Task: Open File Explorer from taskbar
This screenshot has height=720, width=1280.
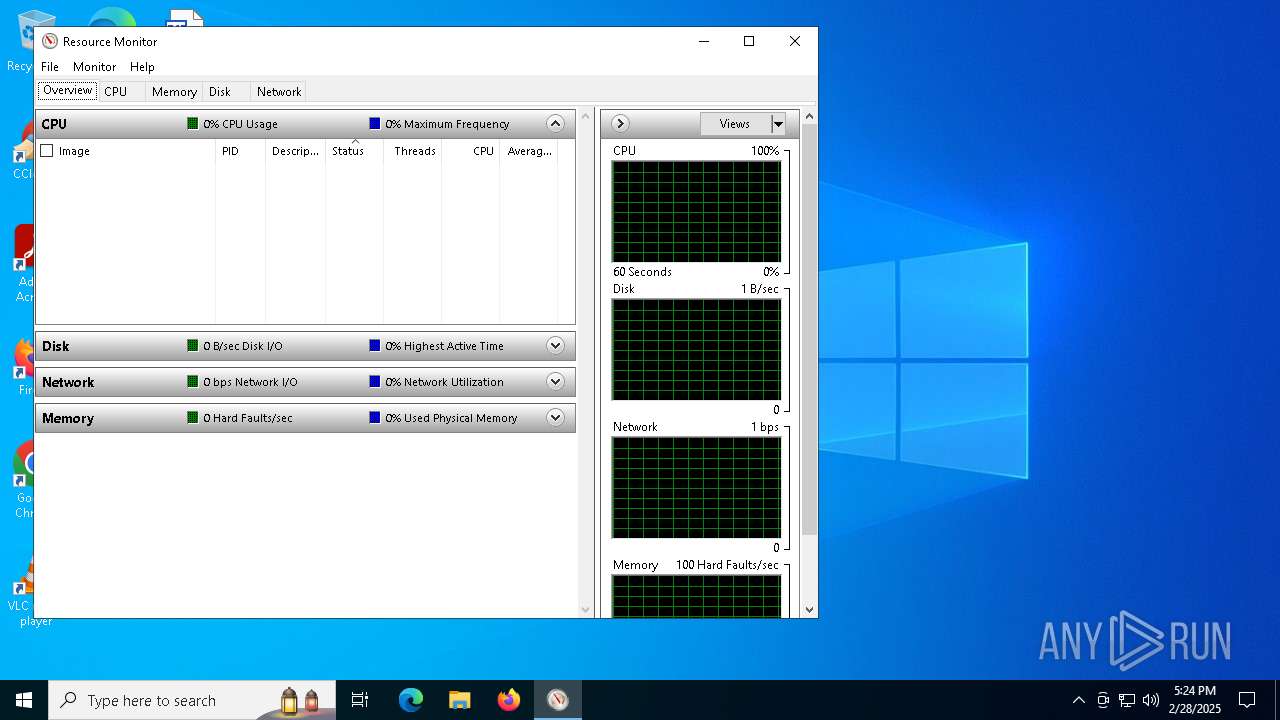Action: point(459,700)
